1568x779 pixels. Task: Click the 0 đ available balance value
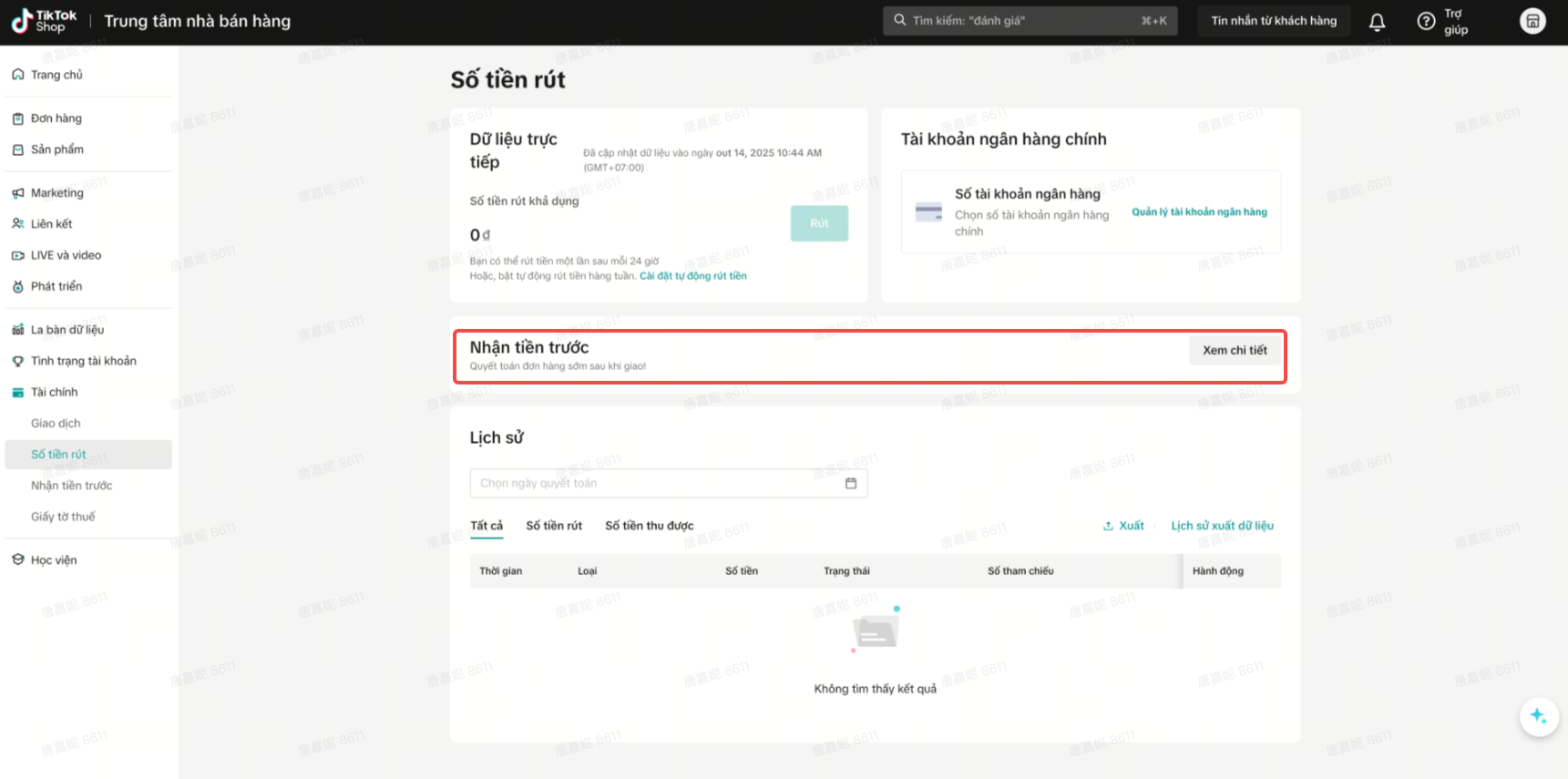pos(480,235)
